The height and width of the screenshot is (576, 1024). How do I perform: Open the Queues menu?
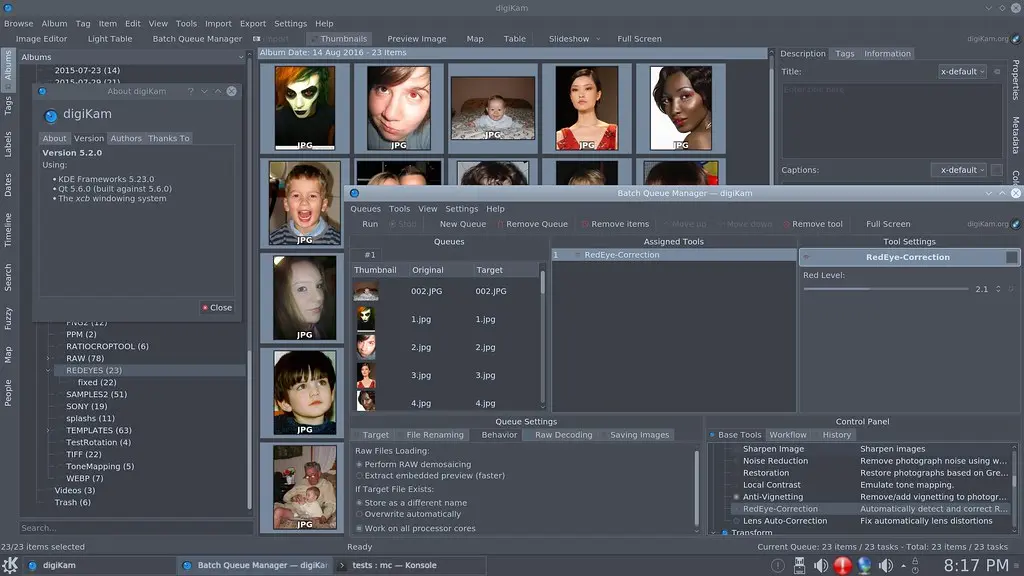coord(365,208)
